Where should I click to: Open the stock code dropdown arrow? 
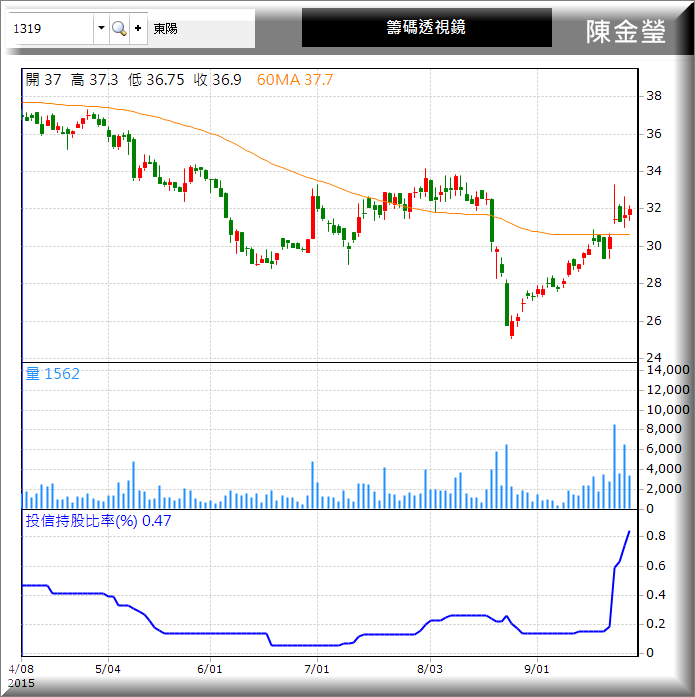[x=101, y=29]
